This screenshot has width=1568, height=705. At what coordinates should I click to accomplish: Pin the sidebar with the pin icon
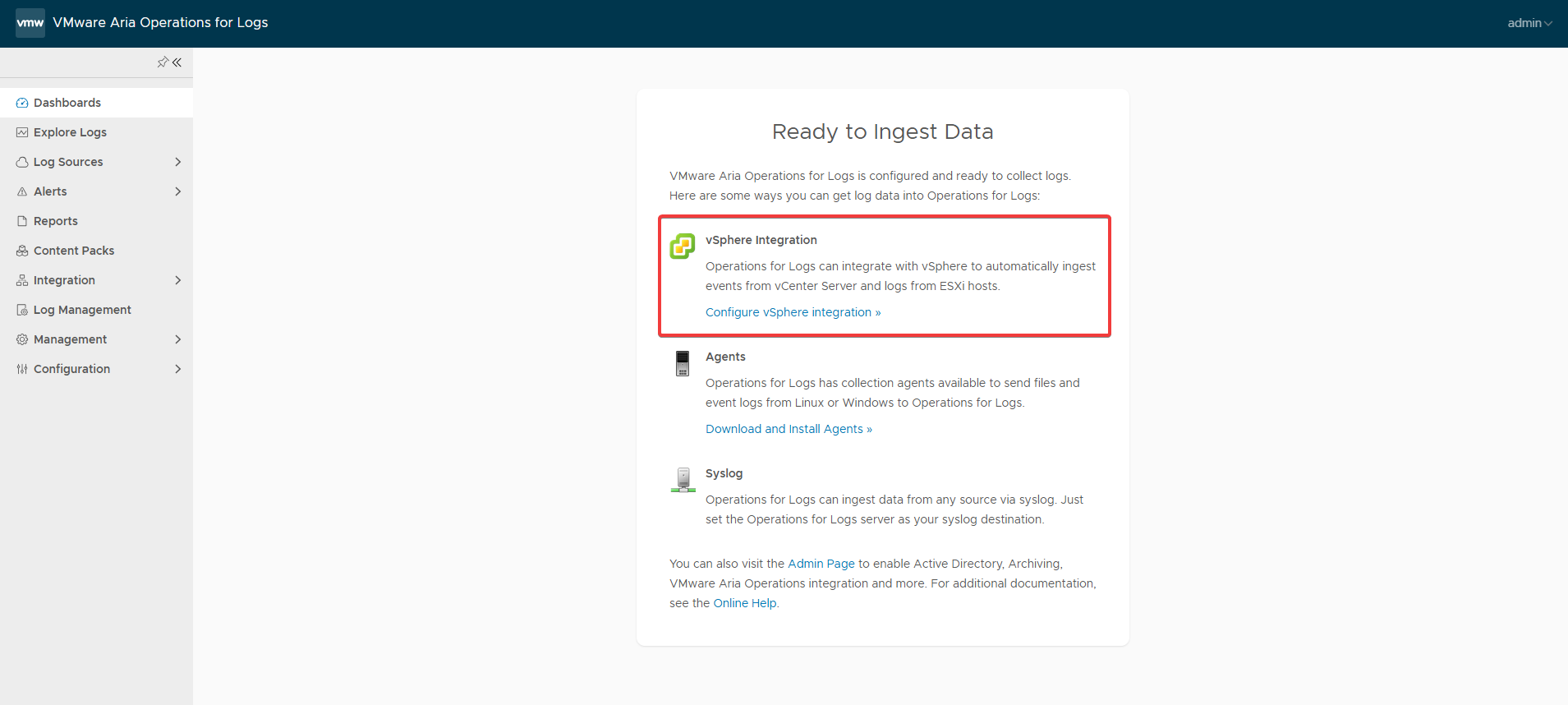pos(163,62)
